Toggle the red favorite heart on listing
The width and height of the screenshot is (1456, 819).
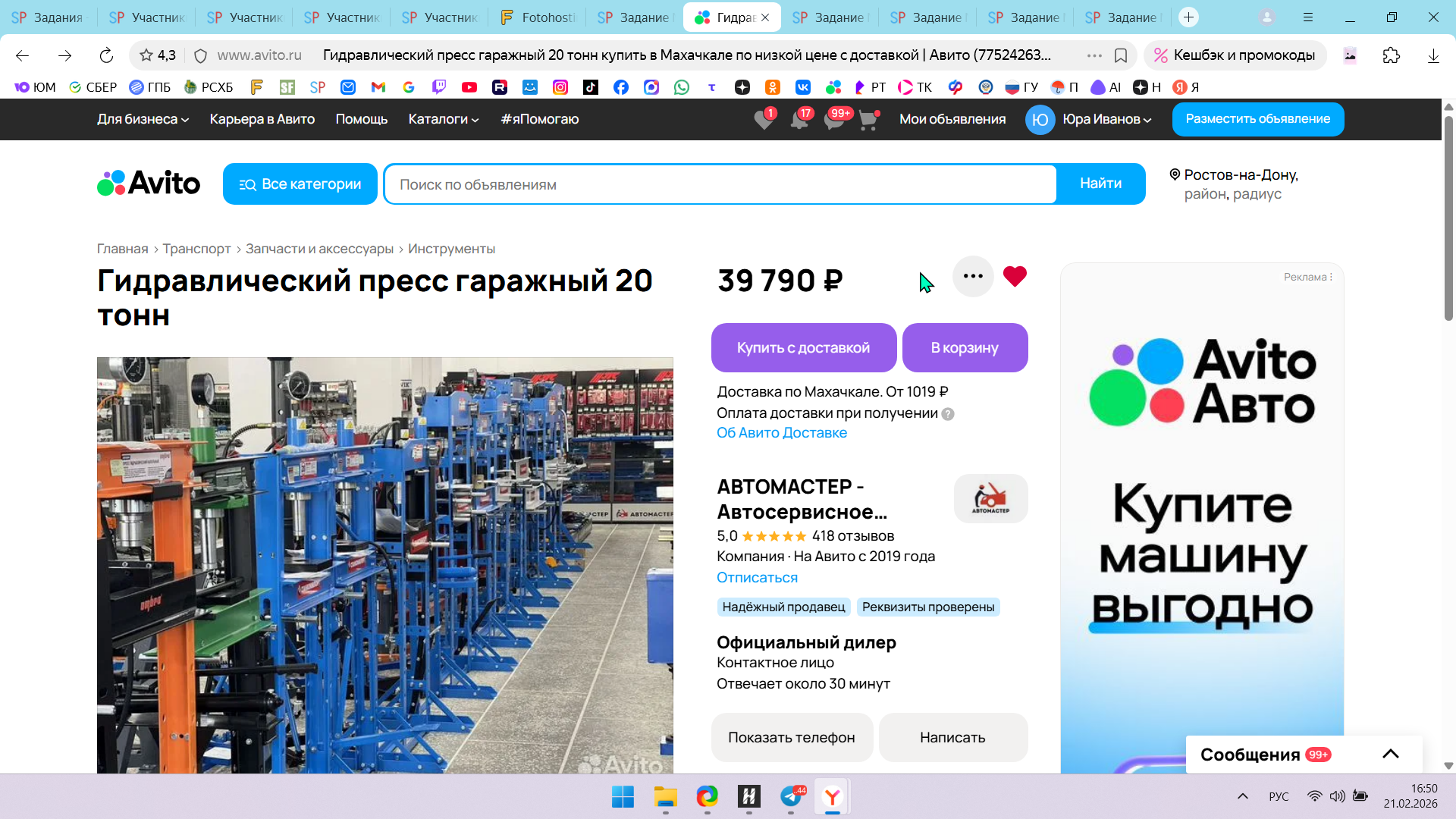tap(1015, 276)
